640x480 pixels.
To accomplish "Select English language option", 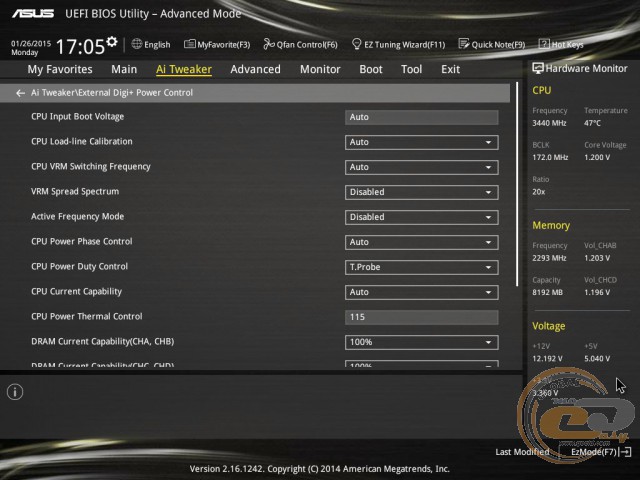I will (157, 44).
